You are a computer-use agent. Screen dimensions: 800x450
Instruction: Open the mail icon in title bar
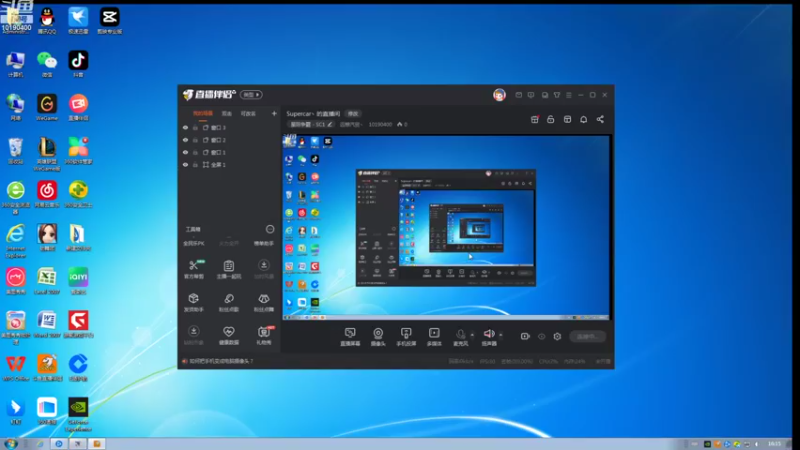coord(518,95)
